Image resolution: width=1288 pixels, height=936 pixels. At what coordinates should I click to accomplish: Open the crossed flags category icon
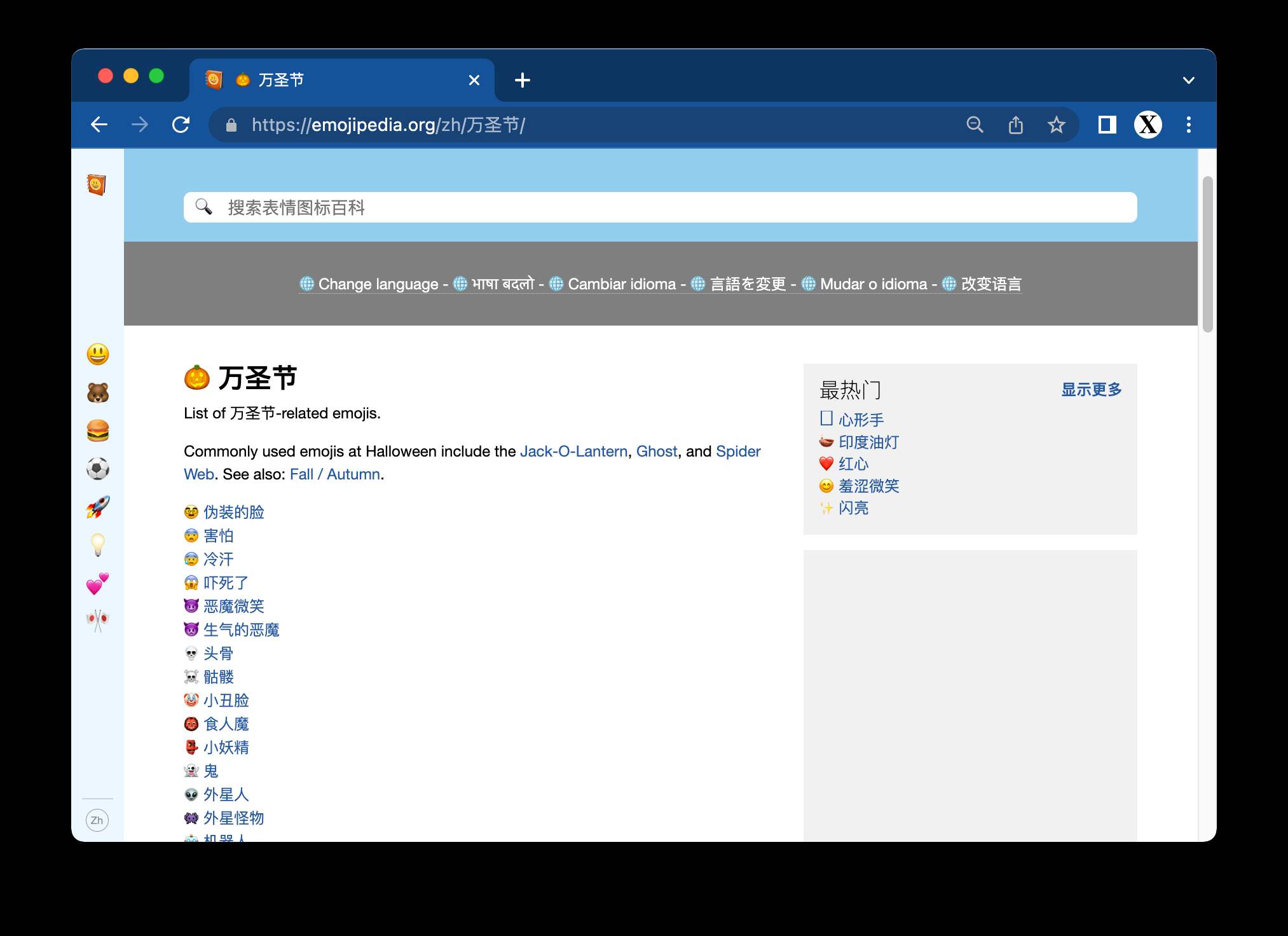click(x=97, y=620)
